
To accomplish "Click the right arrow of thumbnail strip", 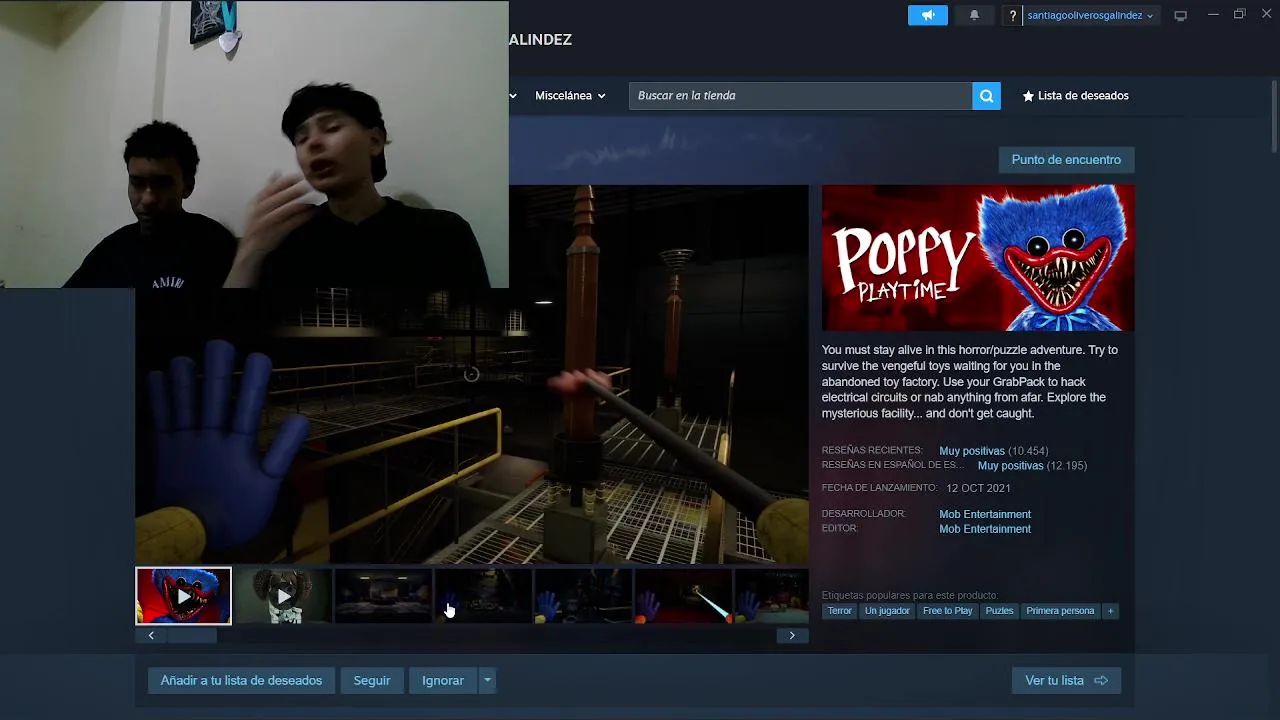I will tap(792, 635).
